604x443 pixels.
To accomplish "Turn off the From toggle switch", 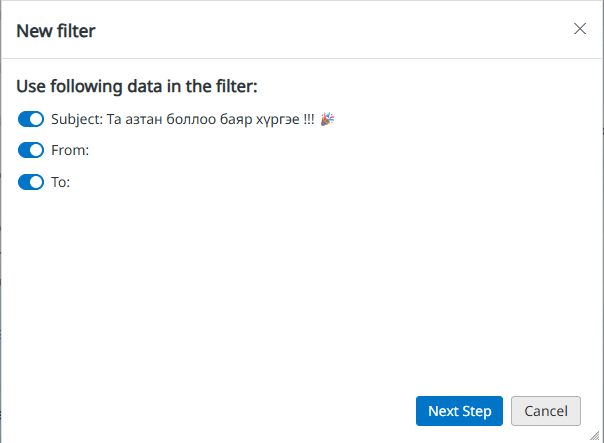I will point(31,150).
